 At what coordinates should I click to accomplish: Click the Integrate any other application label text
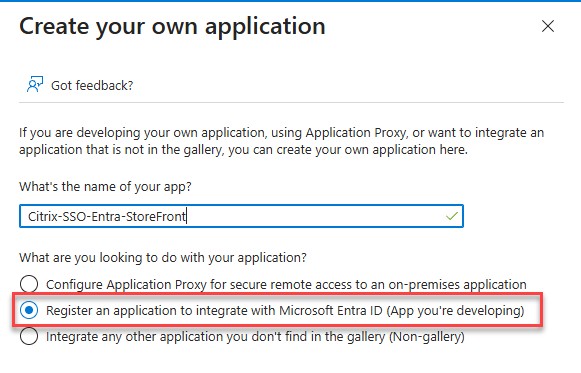click(x=255, y=337)
